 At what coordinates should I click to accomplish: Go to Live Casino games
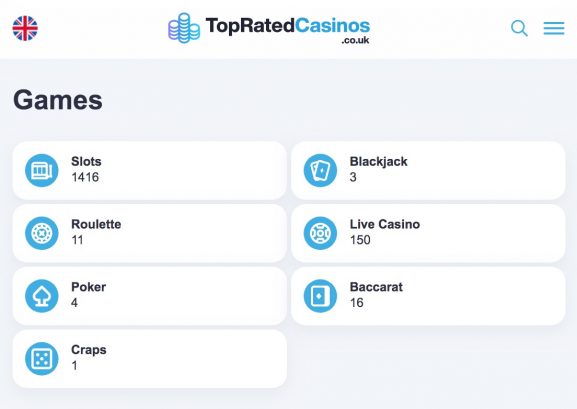tap(428, 233)
